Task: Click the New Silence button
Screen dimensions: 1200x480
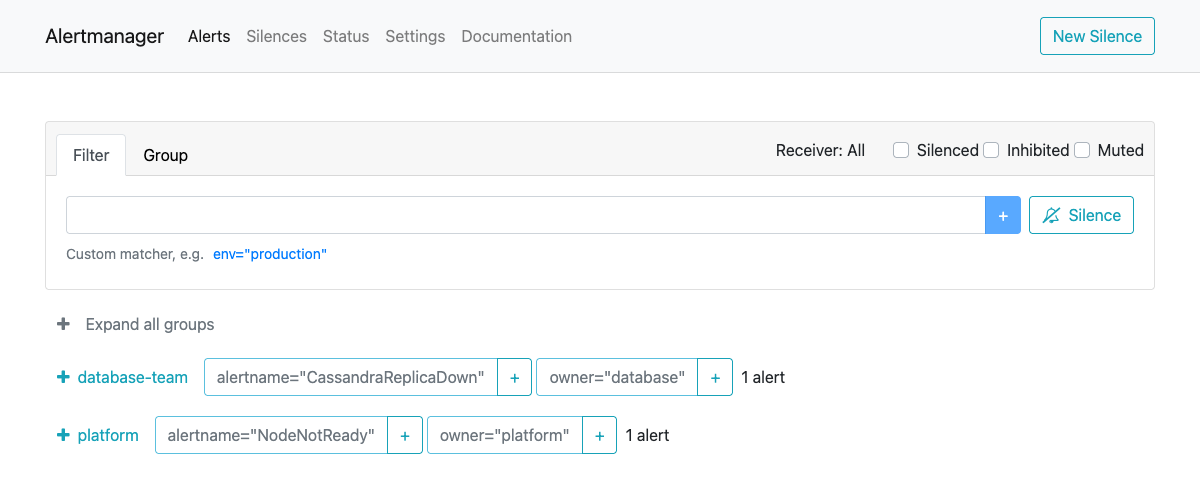Action: 1097,36
